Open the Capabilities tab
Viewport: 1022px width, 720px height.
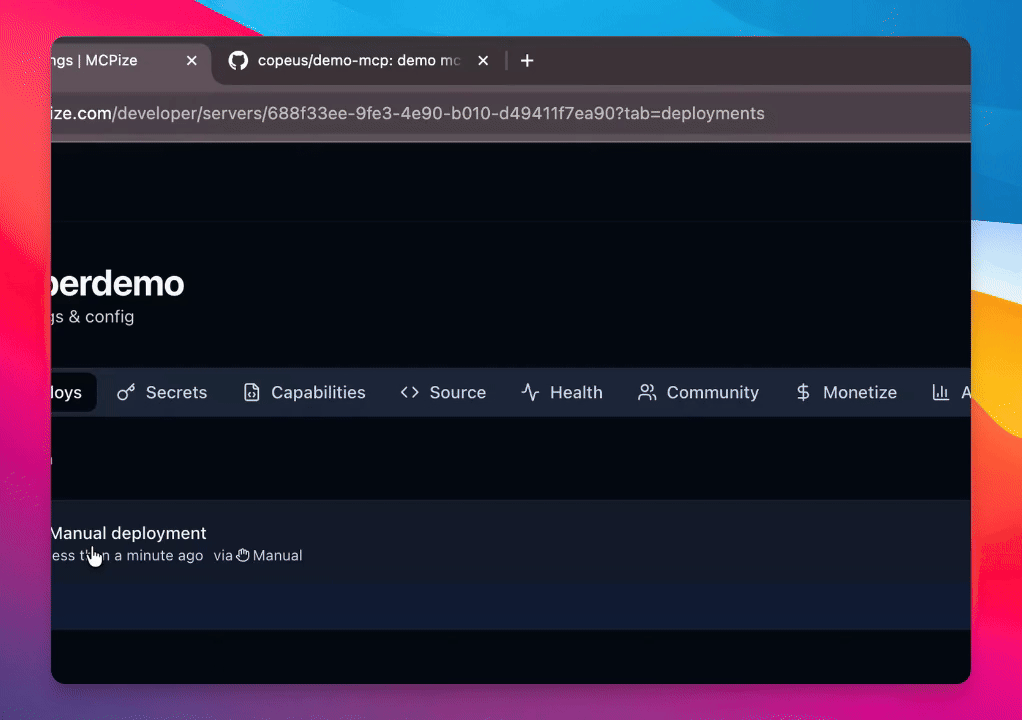tap(304, 392)
